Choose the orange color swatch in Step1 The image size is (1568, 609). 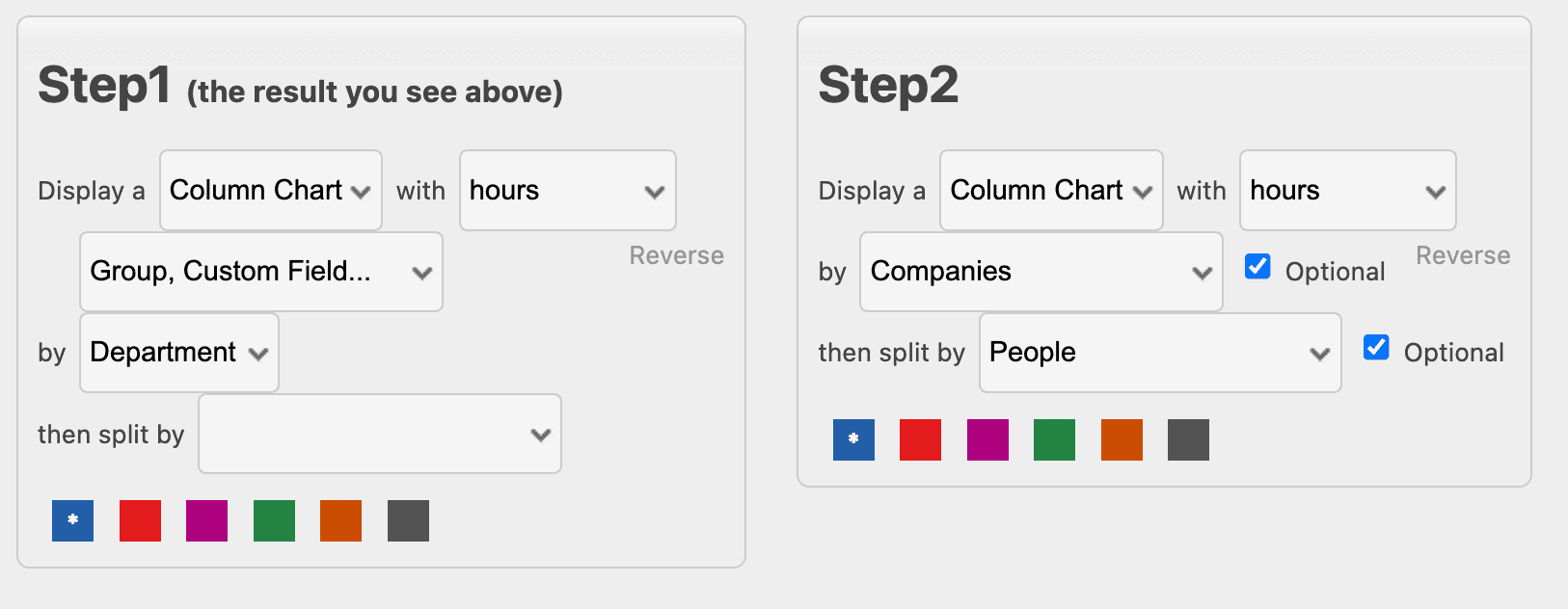pyautogui.click(x=340, y=520)
